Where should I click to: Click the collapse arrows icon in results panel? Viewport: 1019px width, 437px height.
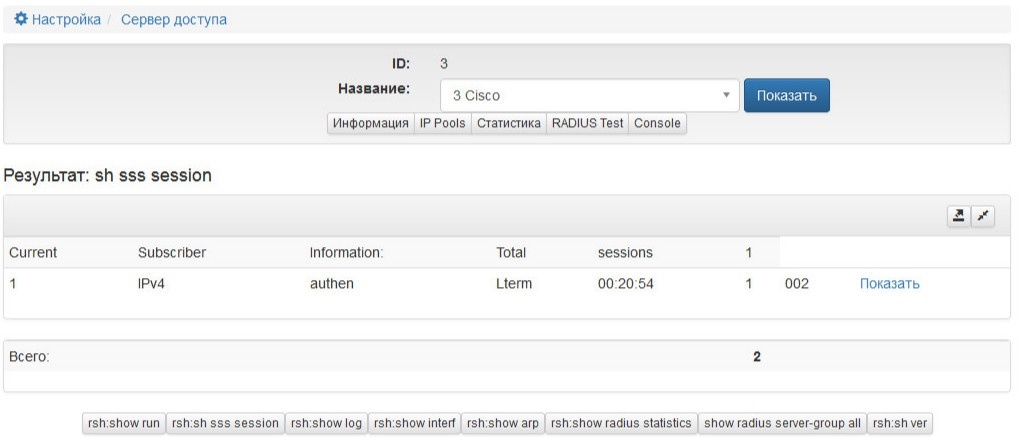click(x=983, y=216)
